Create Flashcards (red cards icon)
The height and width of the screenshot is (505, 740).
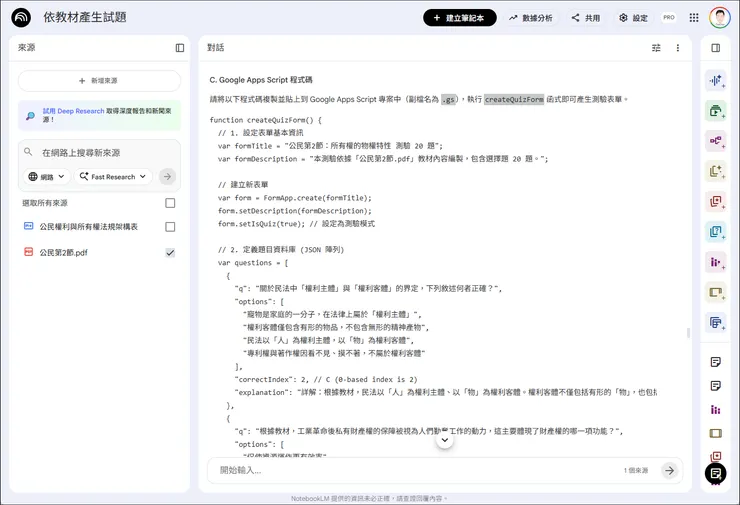tap(715, 202)
